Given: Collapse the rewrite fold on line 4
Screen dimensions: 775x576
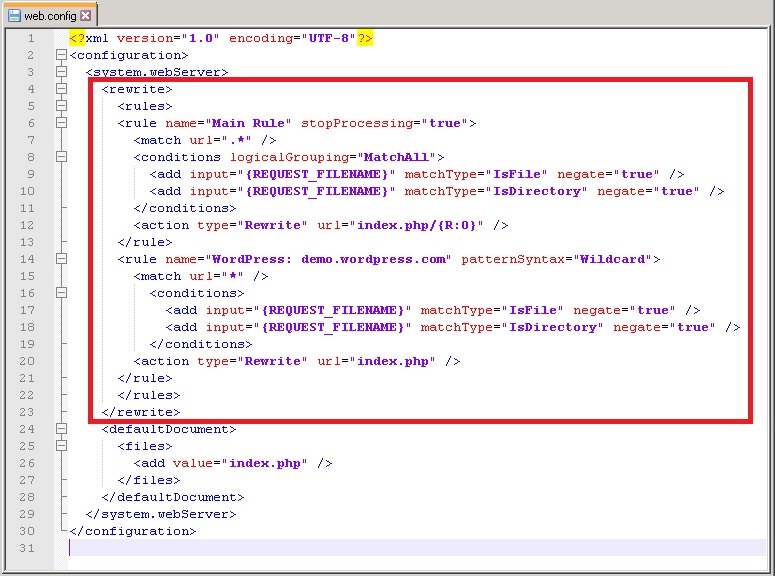Looking at the screenshot, I should pos(61,89).
